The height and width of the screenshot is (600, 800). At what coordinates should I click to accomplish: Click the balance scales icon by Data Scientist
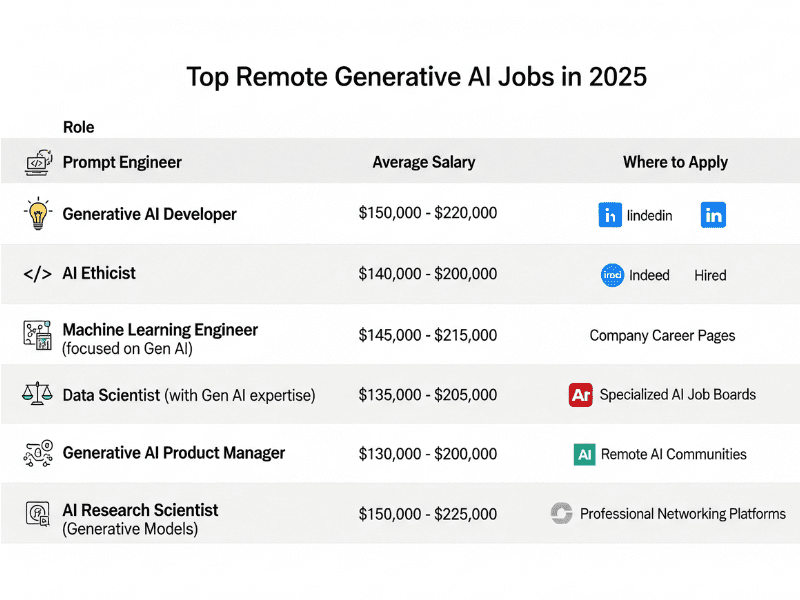[37, 394]
